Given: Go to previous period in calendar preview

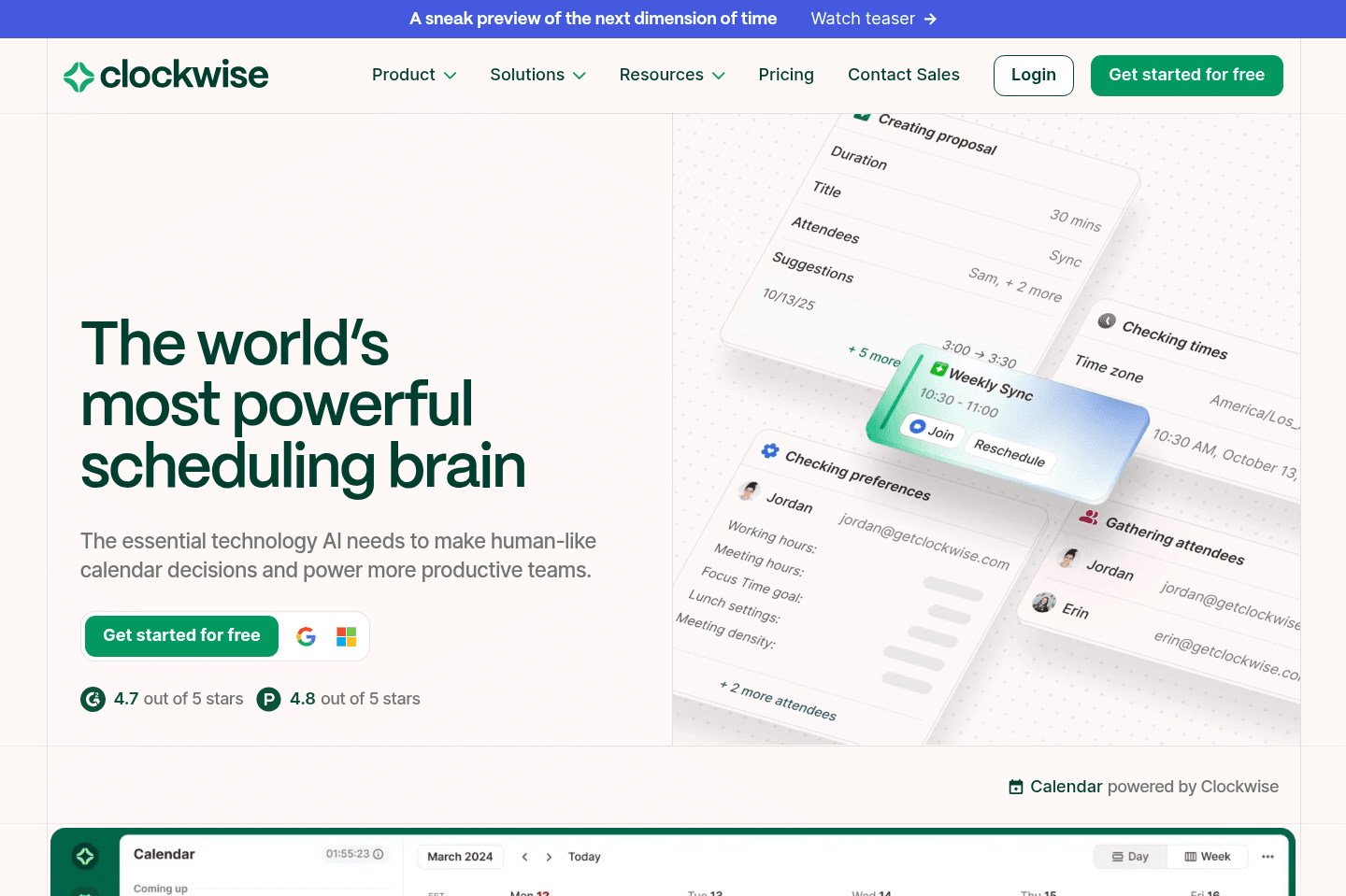Looking at the screenshot, I should click(524, 857).
